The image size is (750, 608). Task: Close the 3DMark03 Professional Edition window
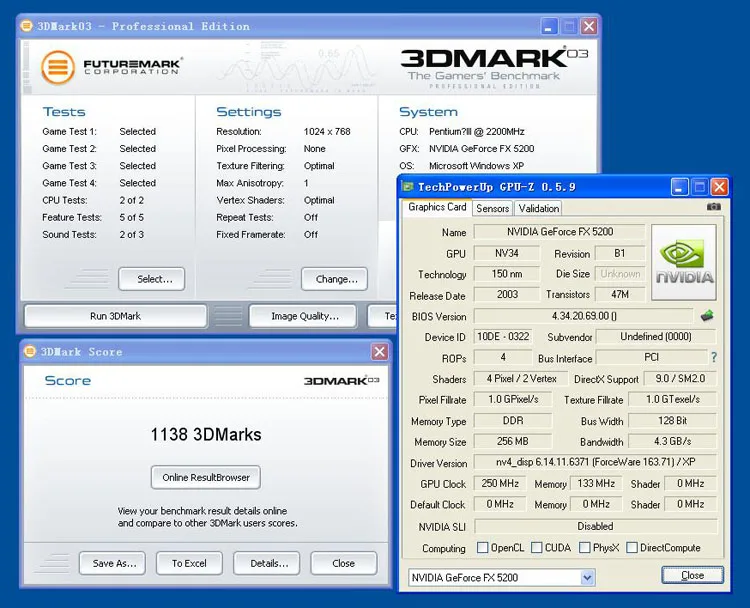coord(589,26)
